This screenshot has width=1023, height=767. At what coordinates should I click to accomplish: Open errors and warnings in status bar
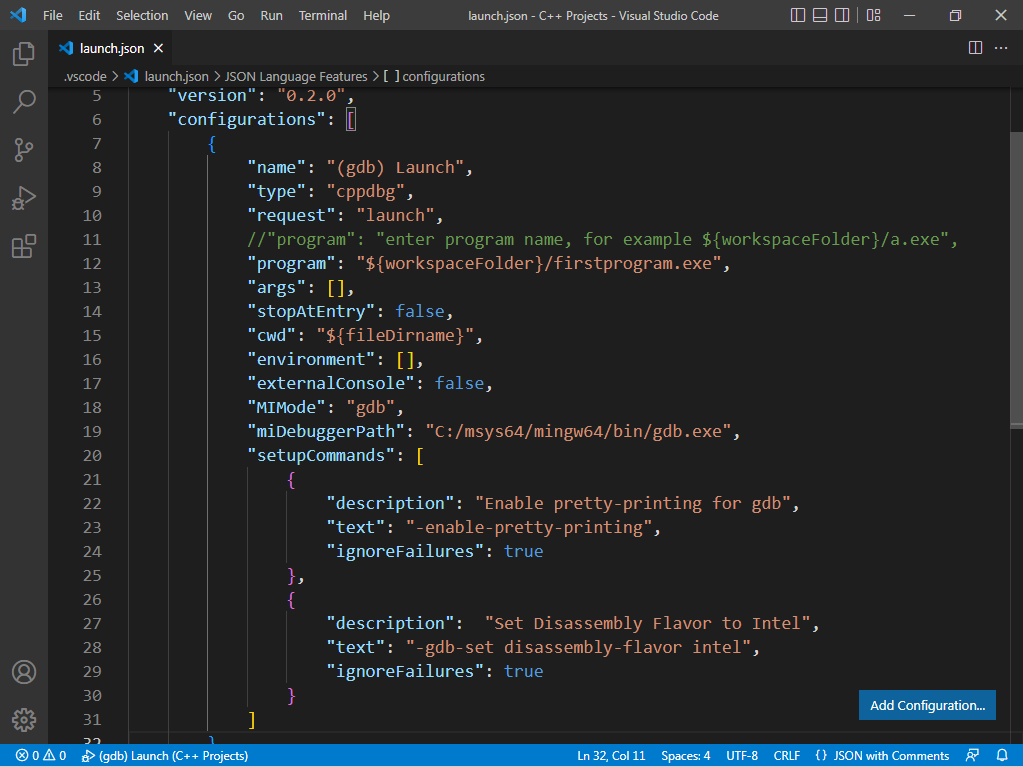pyautogui.click(x=40, y=755)
